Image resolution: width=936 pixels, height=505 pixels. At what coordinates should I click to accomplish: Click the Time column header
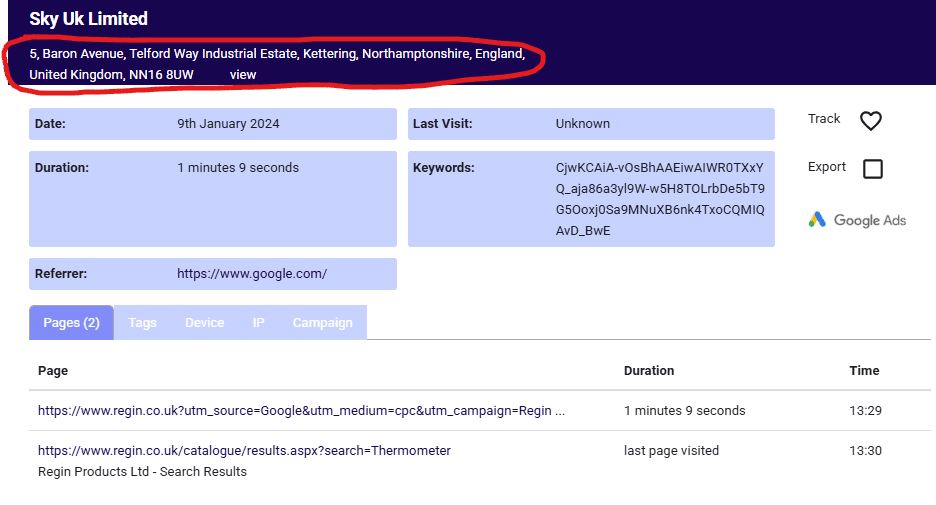tap(864, 371)
